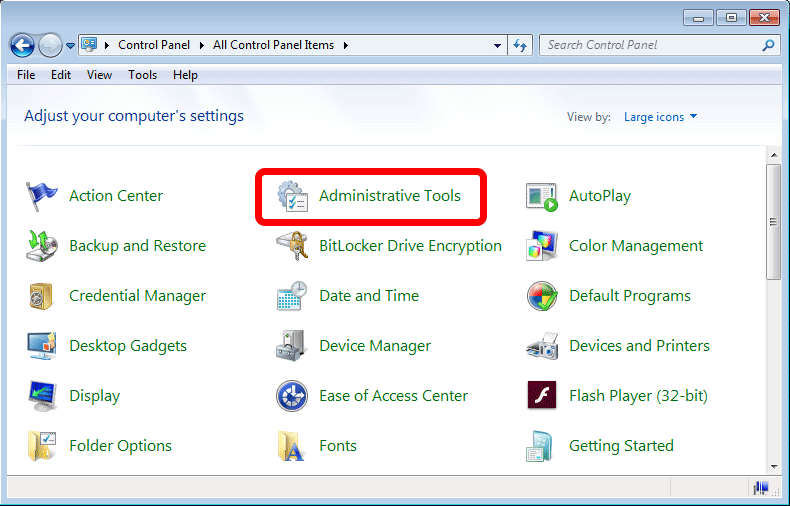Viewport: 790px width, 506px height.
Task: Open the recent pages dropdown arrow
Action: (71, 46)
